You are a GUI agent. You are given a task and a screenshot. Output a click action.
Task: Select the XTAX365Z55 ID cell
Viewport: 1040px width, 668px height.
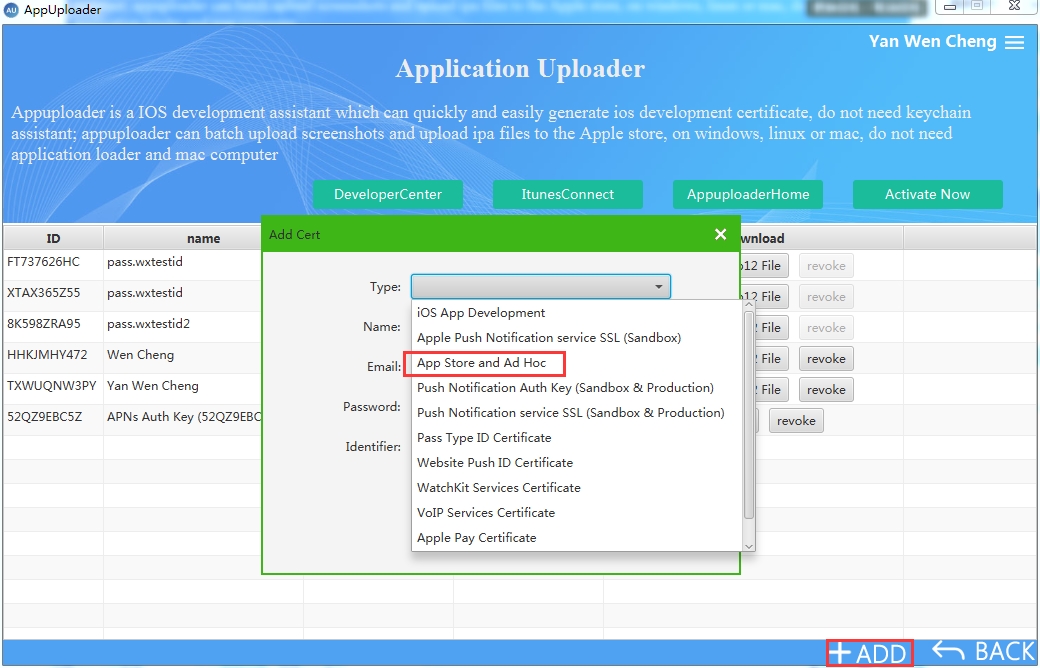click(53, 297)
